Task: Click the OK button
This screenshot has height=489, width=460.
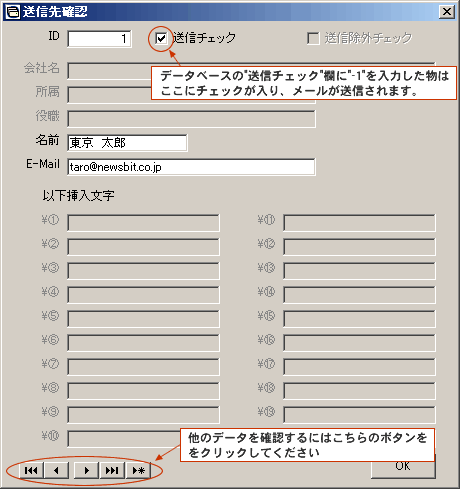Action: click(x=403, y=469)
